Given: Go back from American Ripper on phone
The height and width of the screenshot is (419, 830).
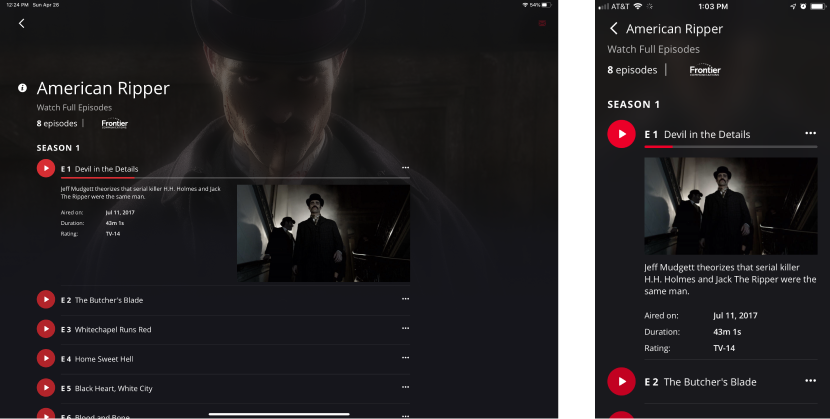Looking at the screenshot, I should [614, 29].
